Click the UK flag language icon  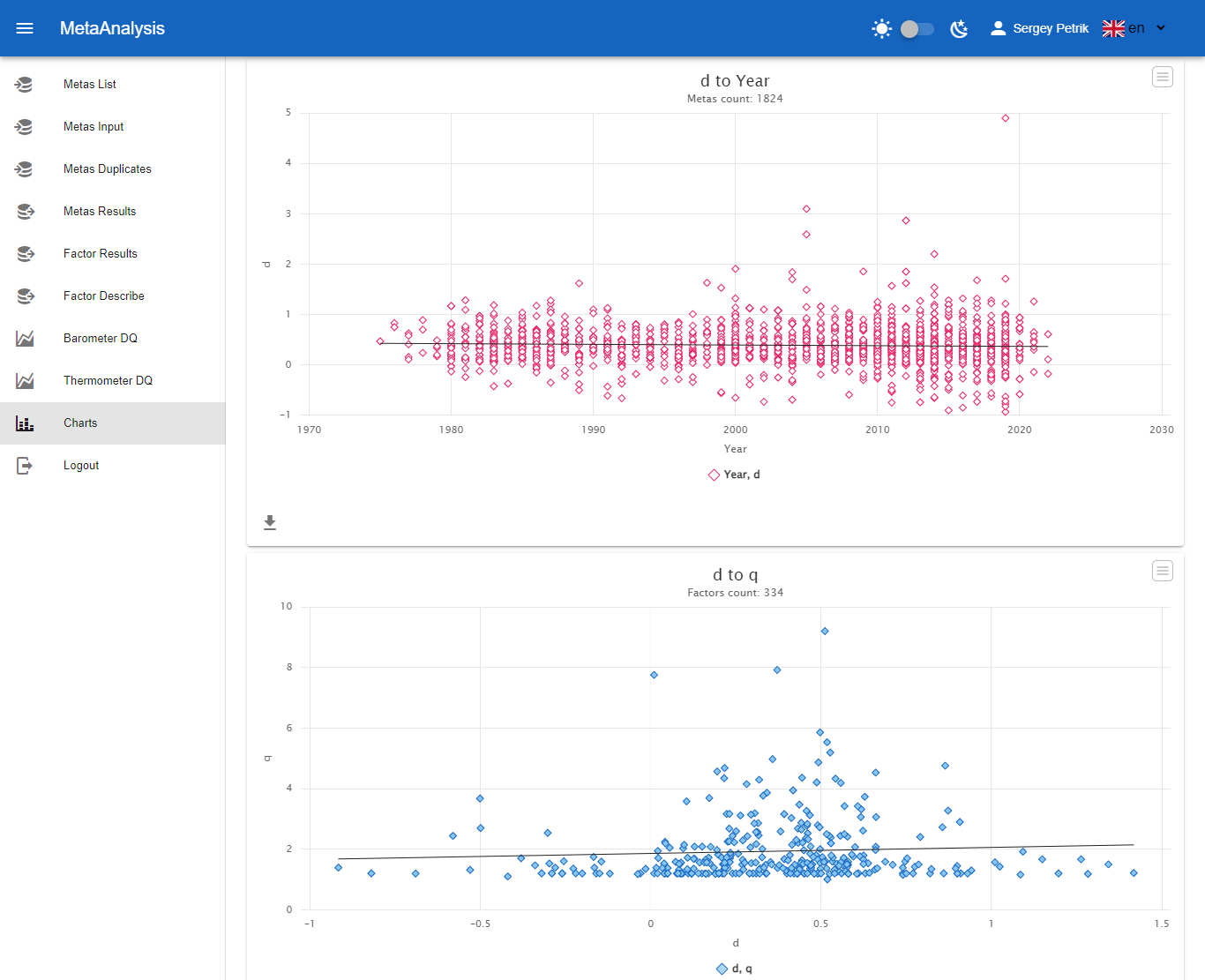coord(1113,28)
